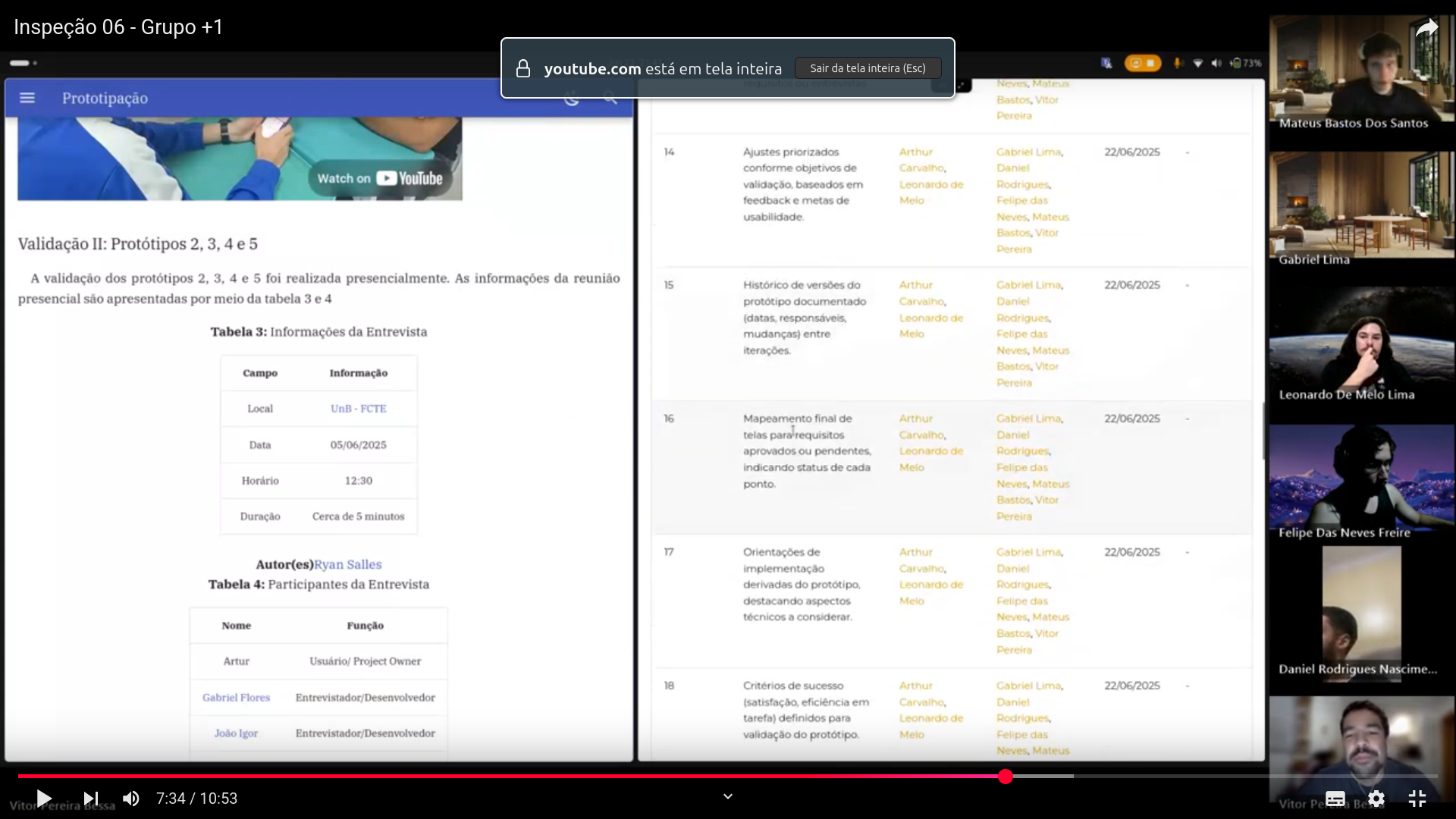Screen dimensions: 1456x819
Task: Select Leonardo De Melo Lima video tile
Action: [1362, 347]
